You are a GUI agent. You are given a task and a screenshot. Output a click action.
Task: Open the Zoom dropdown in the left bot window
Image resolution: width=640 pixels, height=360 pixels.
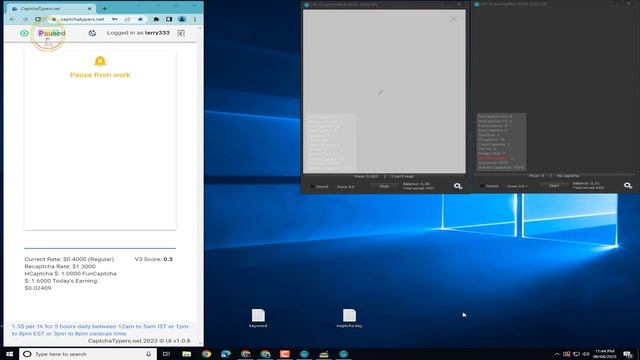click(346, 187)
